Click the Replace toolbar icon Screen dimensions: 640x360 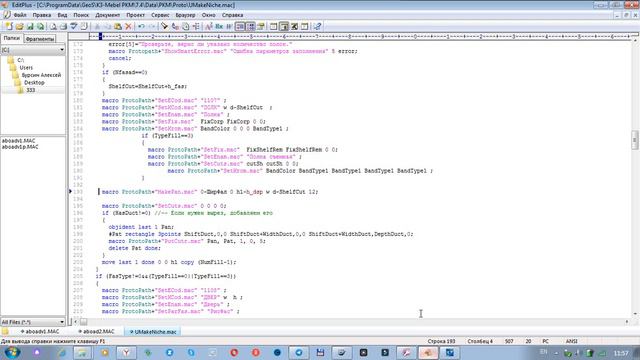[x=175, y=26]
